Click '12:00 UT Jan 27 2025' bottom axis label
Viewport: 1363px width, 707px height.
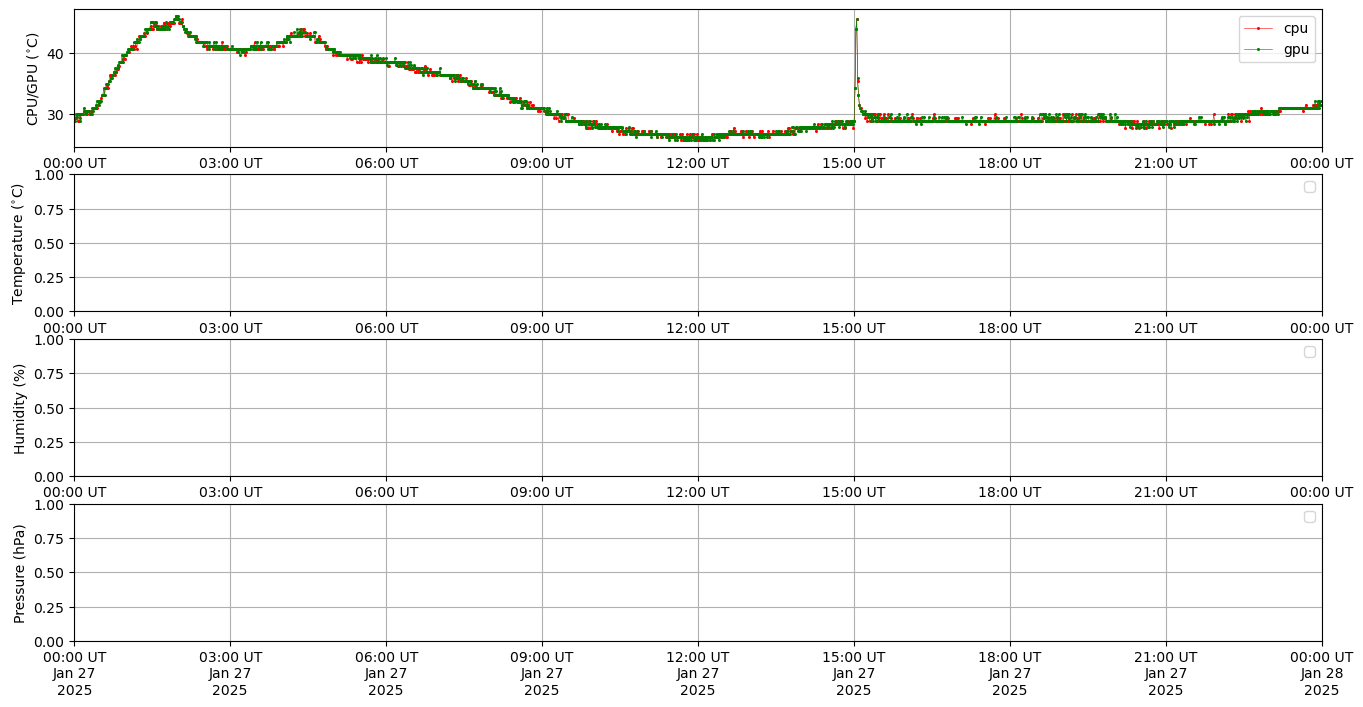698,673
